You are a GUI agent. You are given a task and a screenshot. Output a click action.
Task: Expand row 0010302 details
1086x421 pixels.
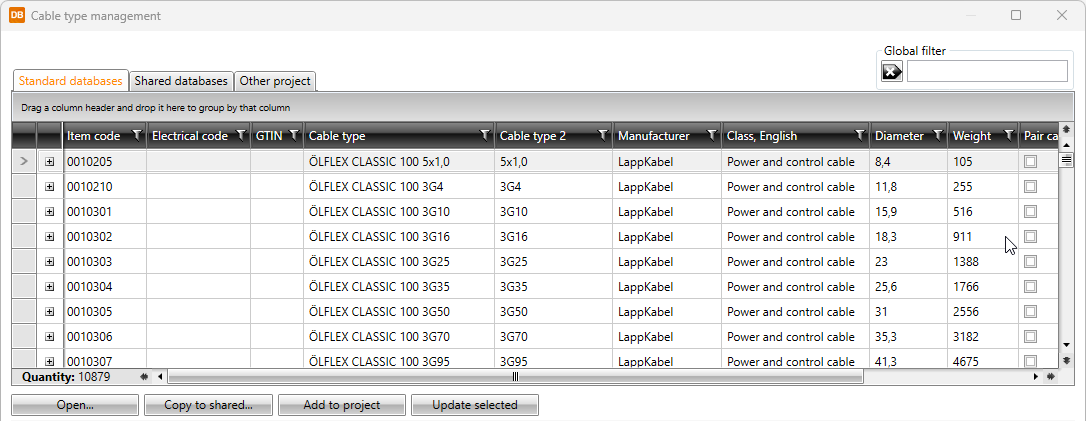[x=50, y=236]
